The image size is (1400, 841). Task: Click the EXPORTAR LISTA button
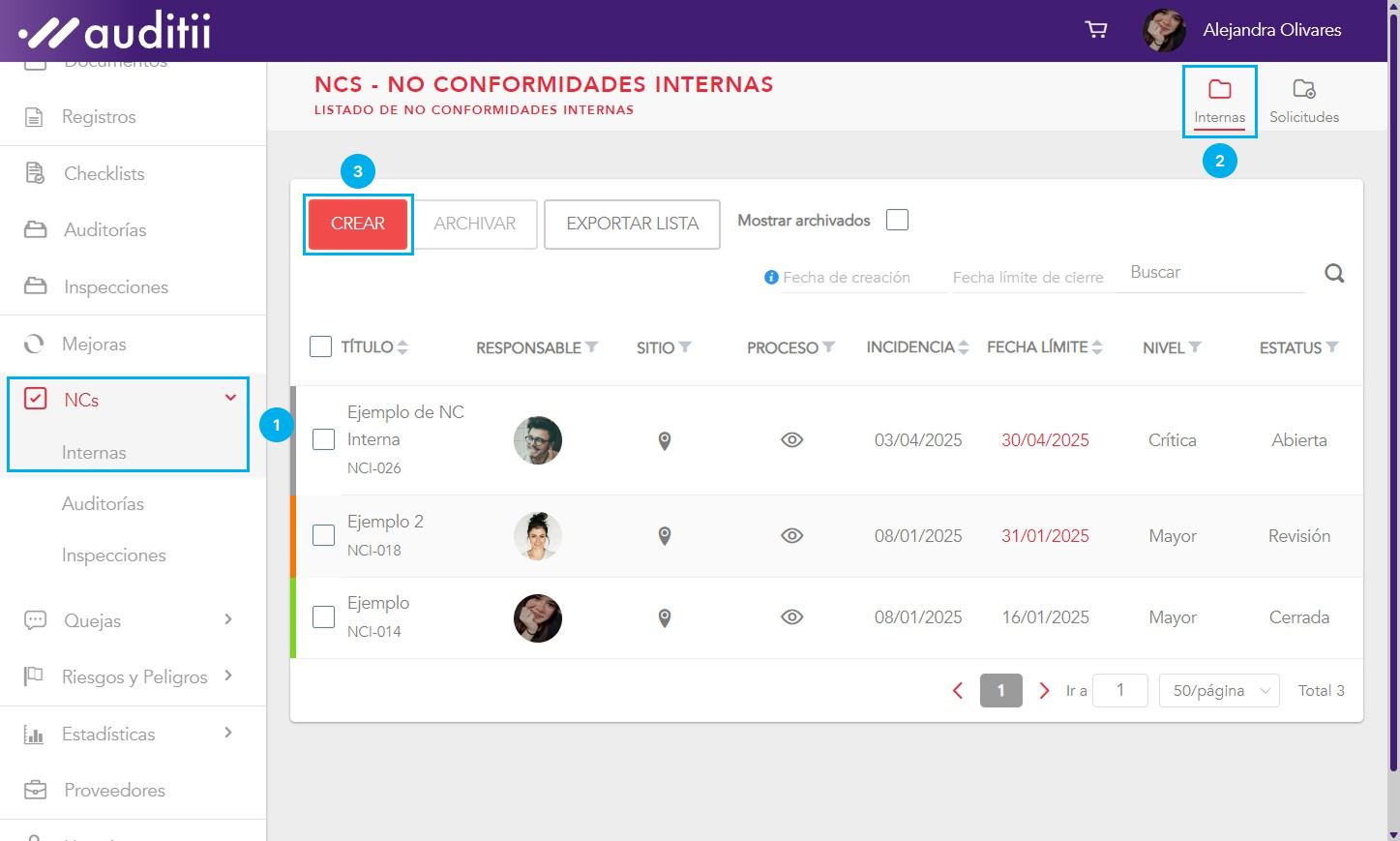pyautogui.click(x=632, y=225)
